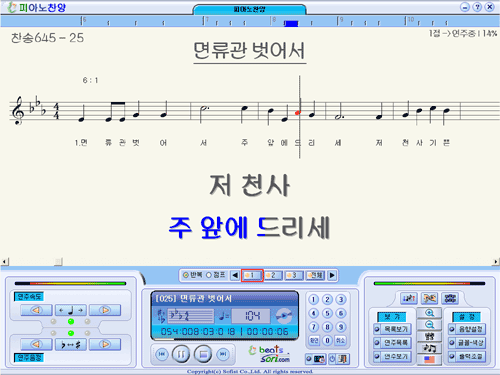
Task: Click keypad digit 3
Action: click(x=341, y=299)
